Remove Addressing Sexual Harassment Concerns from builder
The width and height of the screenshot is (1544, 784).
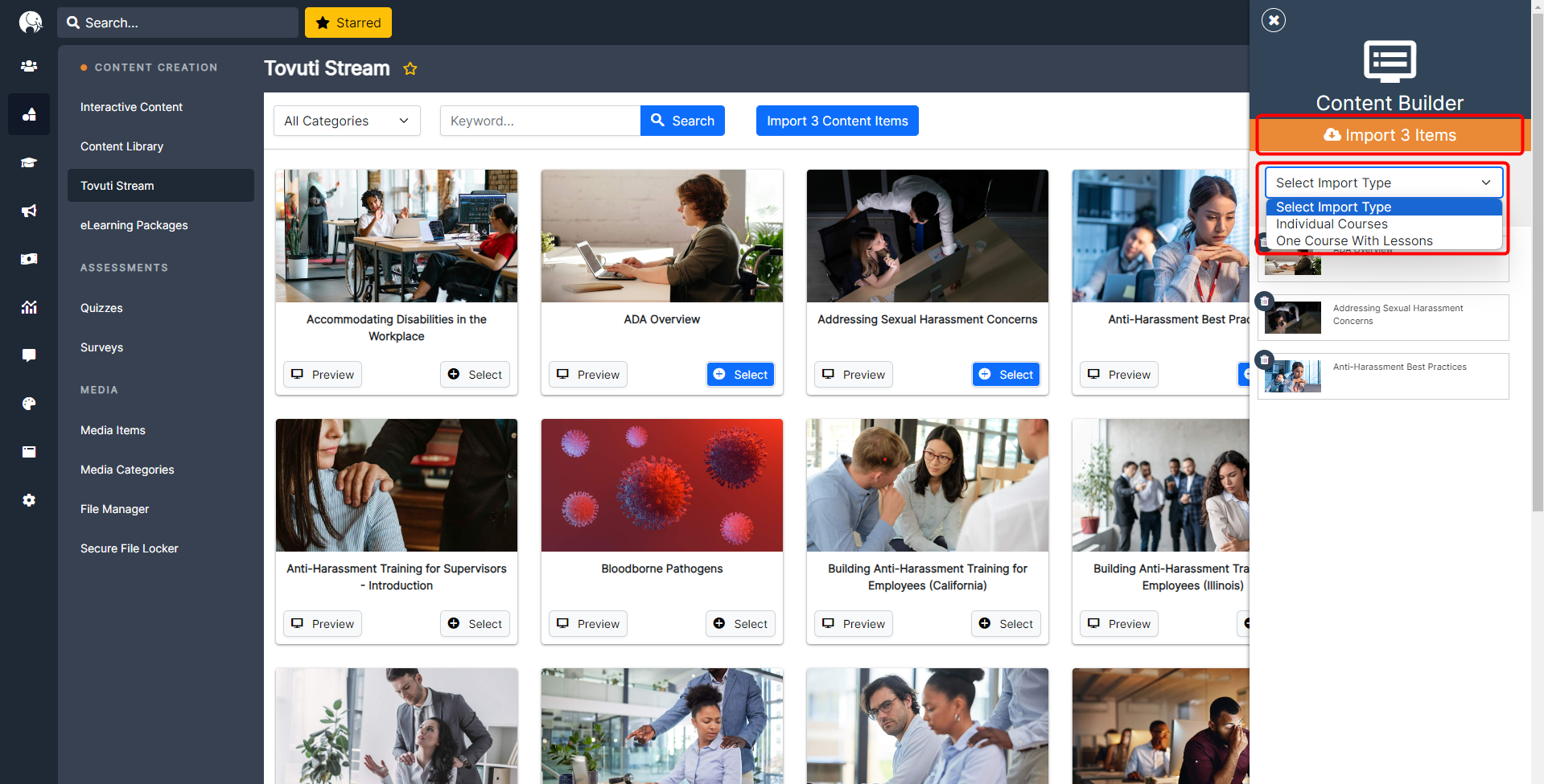(x=1265, y=301)
